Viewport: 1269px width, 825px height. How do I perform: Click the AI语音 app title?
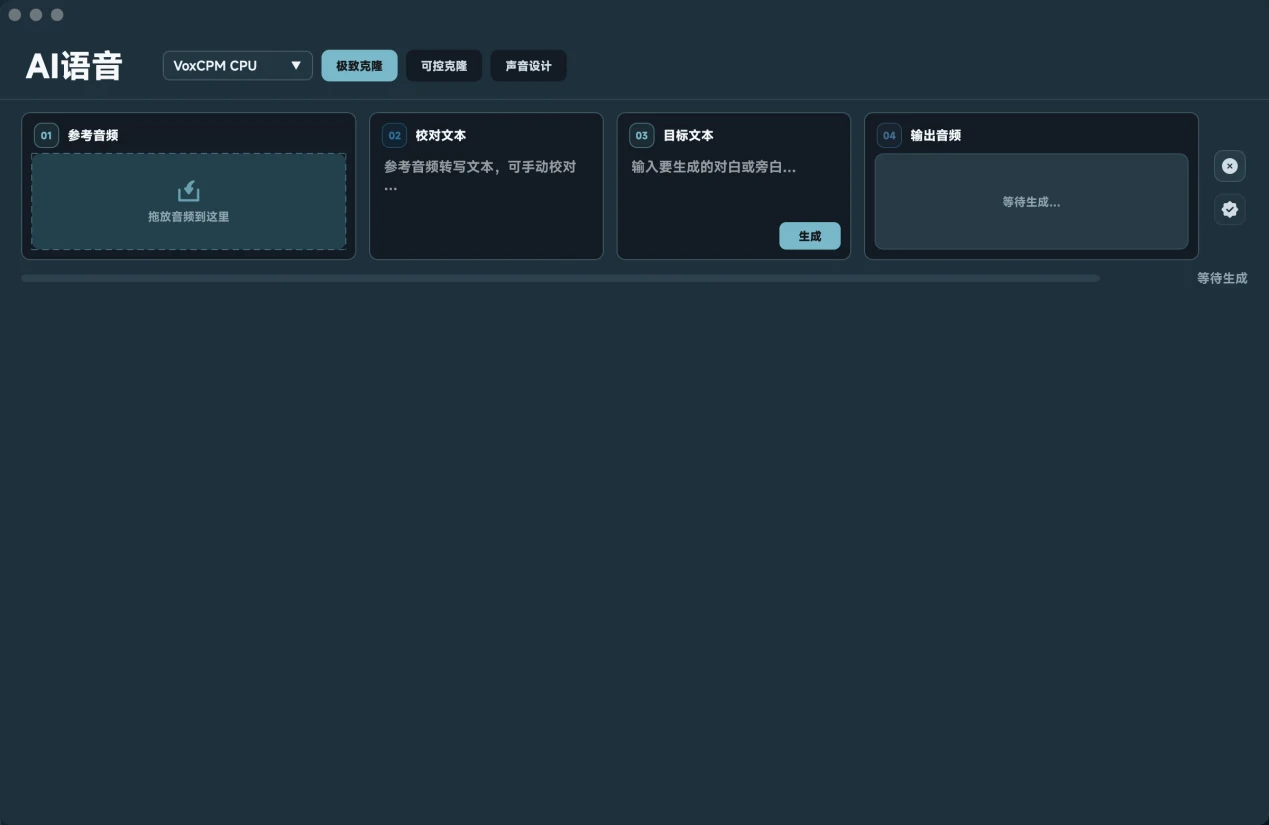[x=74, y=66]
